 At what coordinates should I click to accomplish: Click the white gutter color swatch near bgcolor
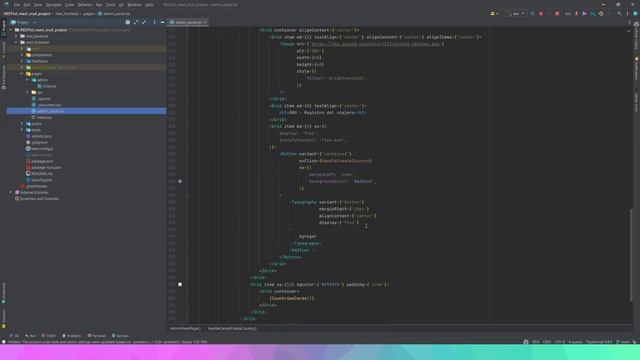point(180,284)
